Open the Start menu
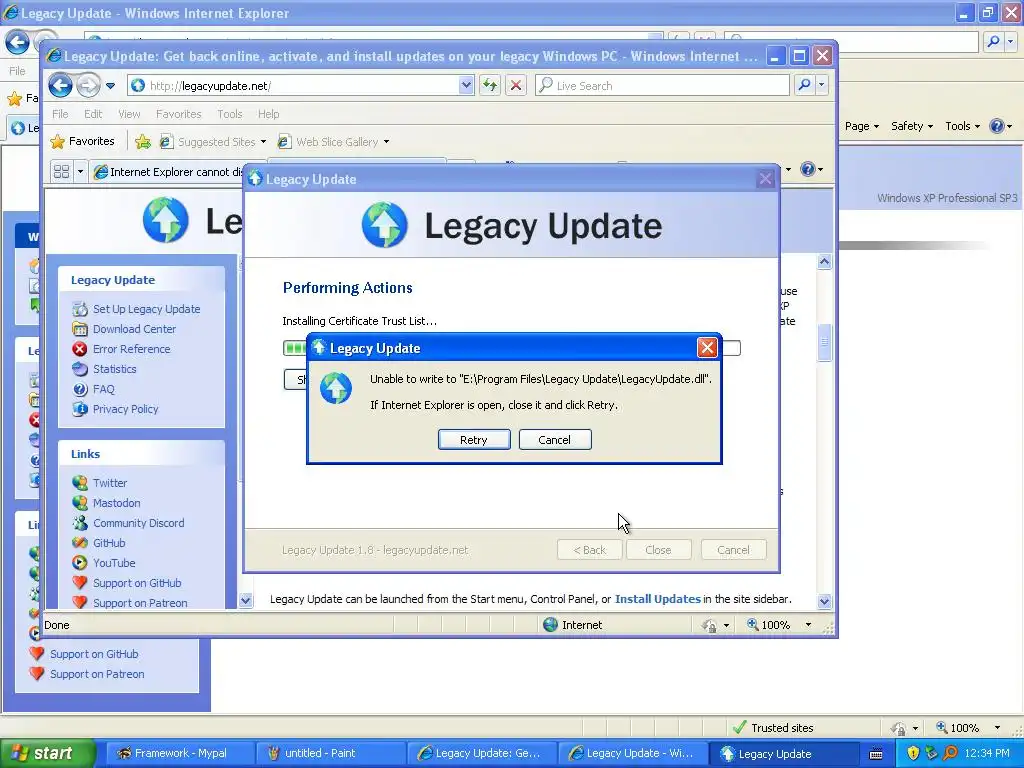The image size is (1024, 768). 47,753
